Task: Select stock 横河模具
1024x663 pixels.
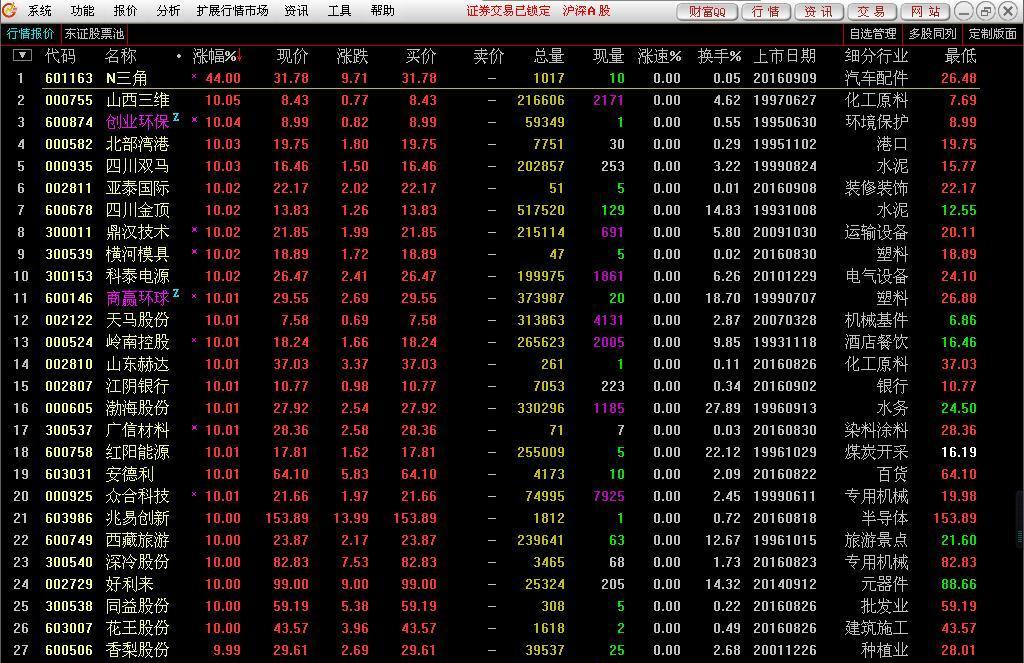Action: click(138, 254)
